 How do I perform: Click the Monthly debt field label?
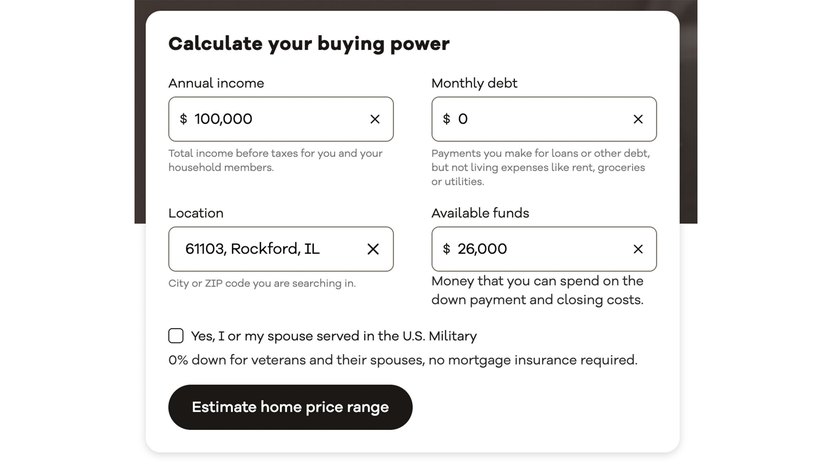tap(474, 84)
